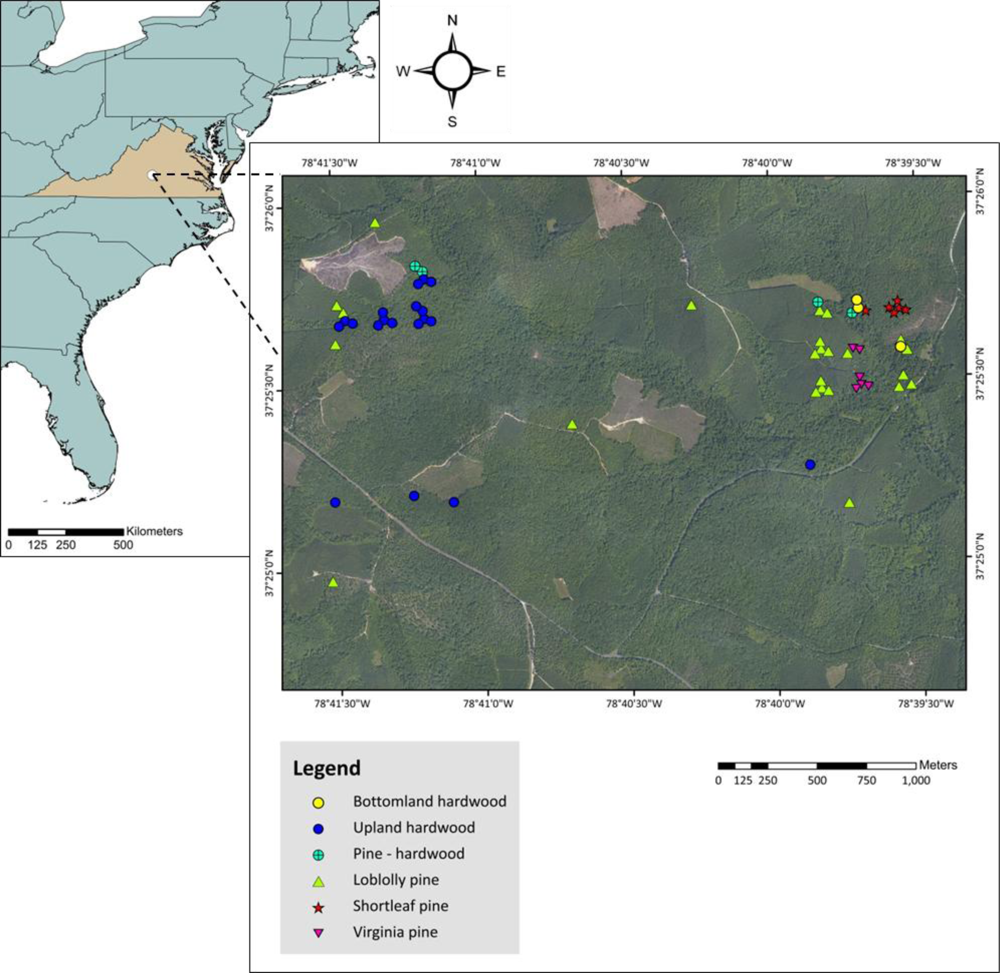Click the 'Kilometers' scale bar label
This screenshot has height=973, width=1000.
(x=154, y=531)
